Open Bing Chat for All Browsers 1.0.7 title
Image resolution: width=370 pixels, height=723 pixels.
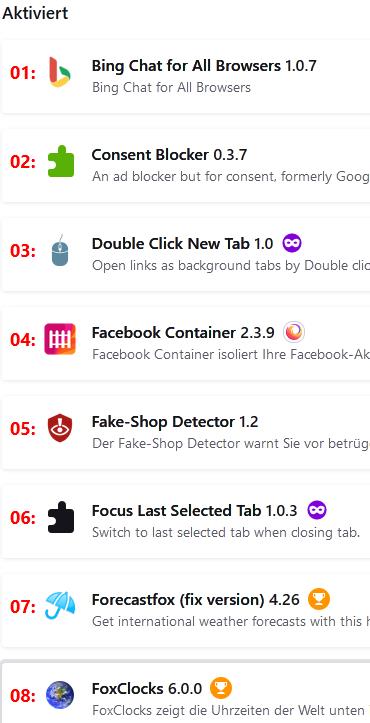(204, 65)
